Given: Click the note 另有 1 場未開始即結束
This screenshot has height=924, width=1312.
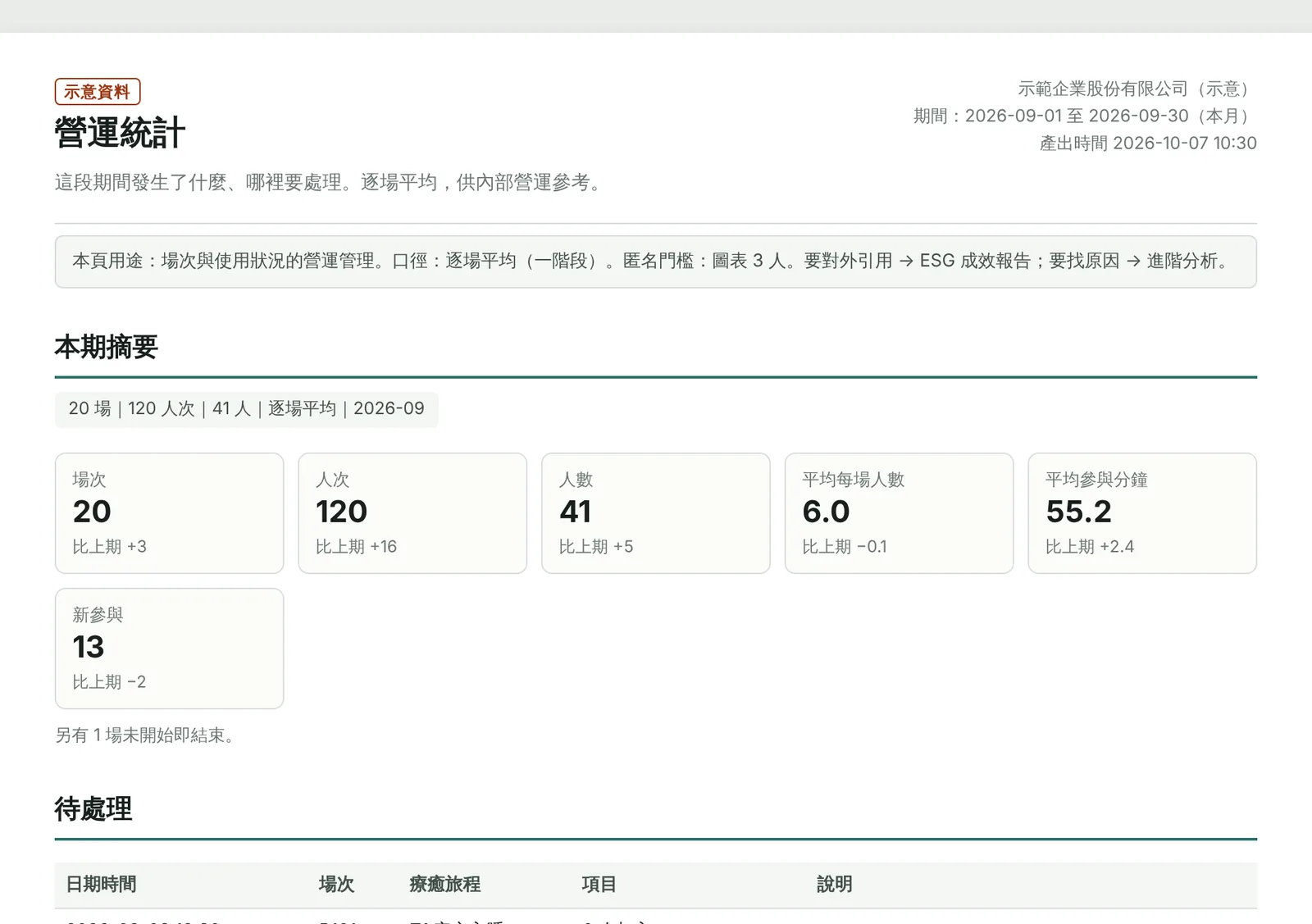Looking at the screenshot, I should (145, 735).
